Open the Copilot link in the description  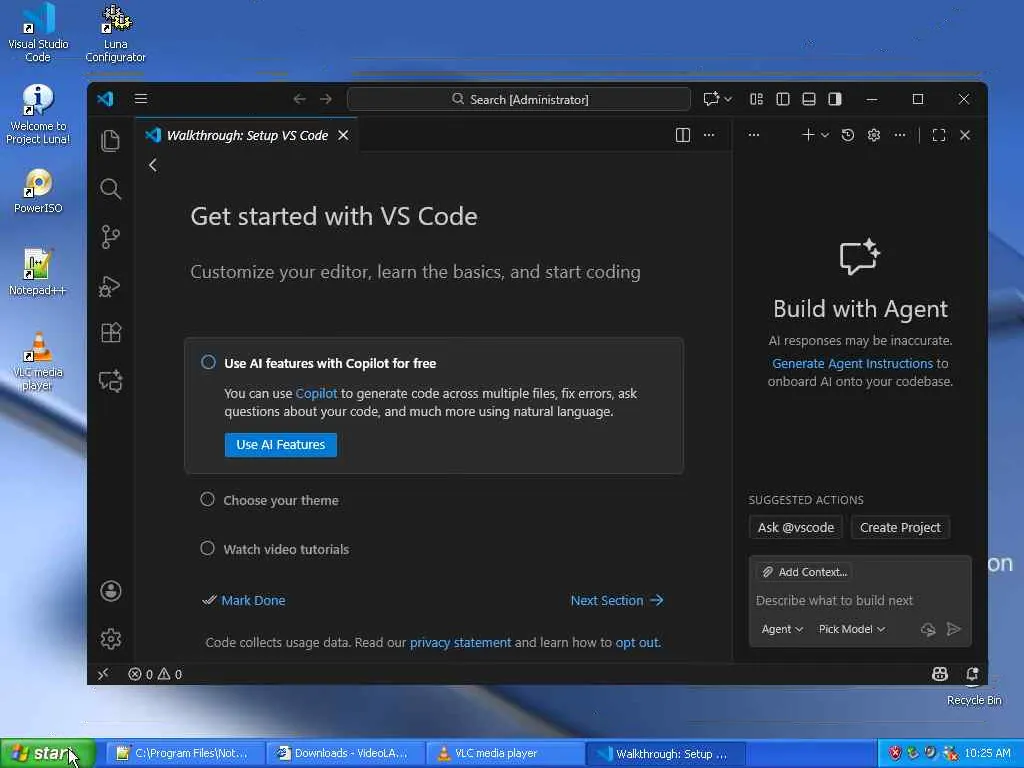pyautogui.click(x=316, y=393)
